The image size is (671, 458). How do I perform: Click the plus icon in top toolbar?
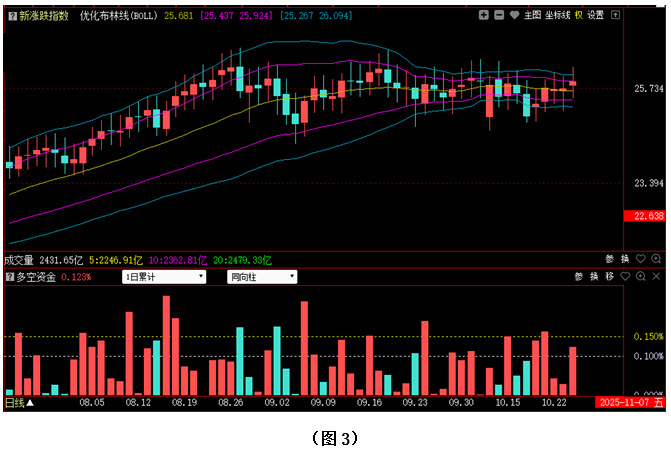coord(483,15)
